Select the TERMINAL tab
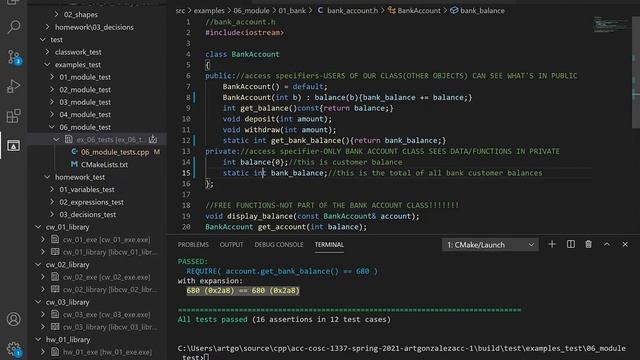The width and height of the screenshot is (640, 360). point(329,244)
